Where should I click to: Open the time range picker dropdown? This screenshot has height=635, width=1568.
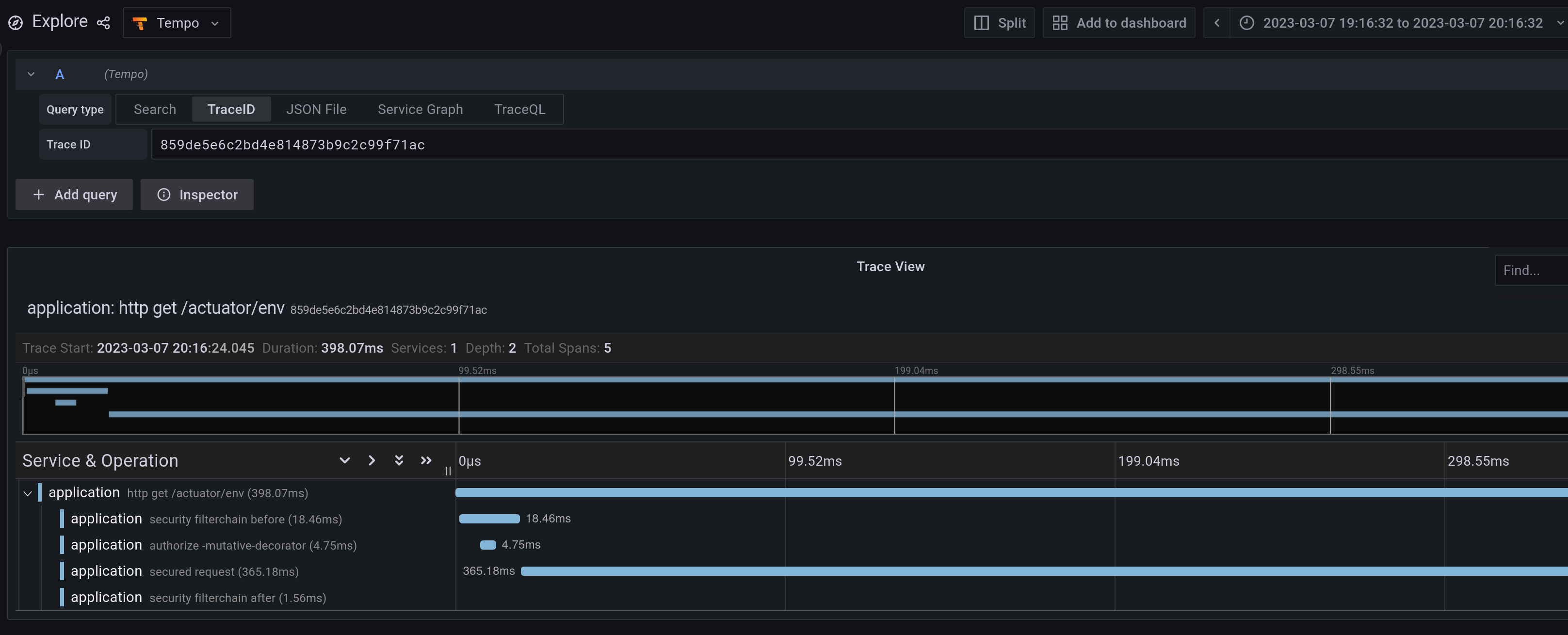1558,22
